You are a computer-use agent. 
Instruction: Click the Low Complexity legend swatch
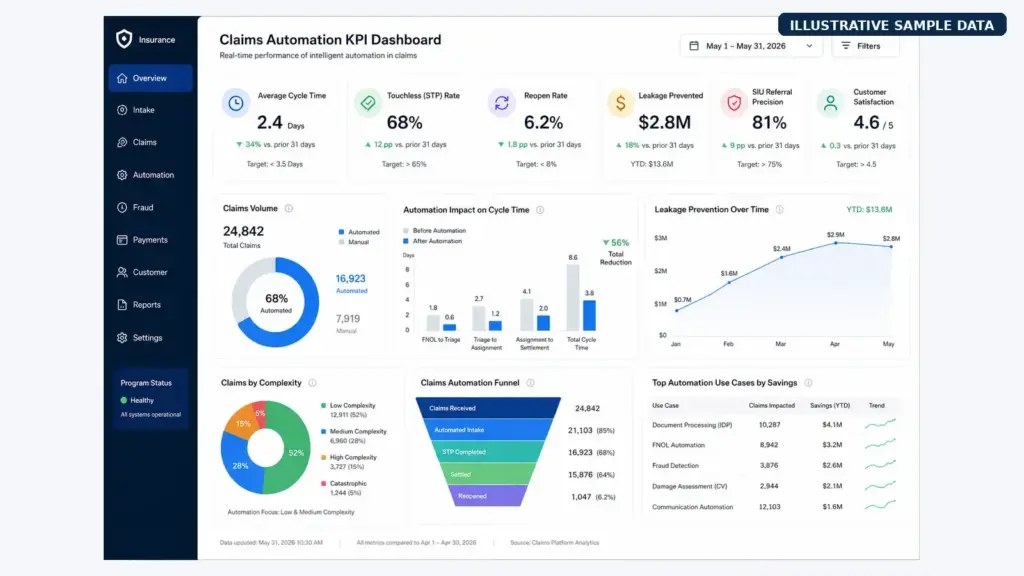click(323, 406)
